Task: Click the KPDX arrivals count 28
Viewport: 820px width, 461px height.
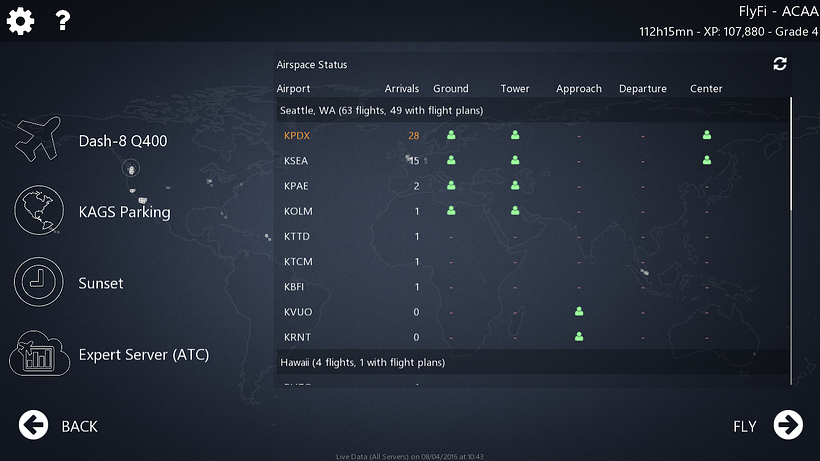Action: click(414, 135)
